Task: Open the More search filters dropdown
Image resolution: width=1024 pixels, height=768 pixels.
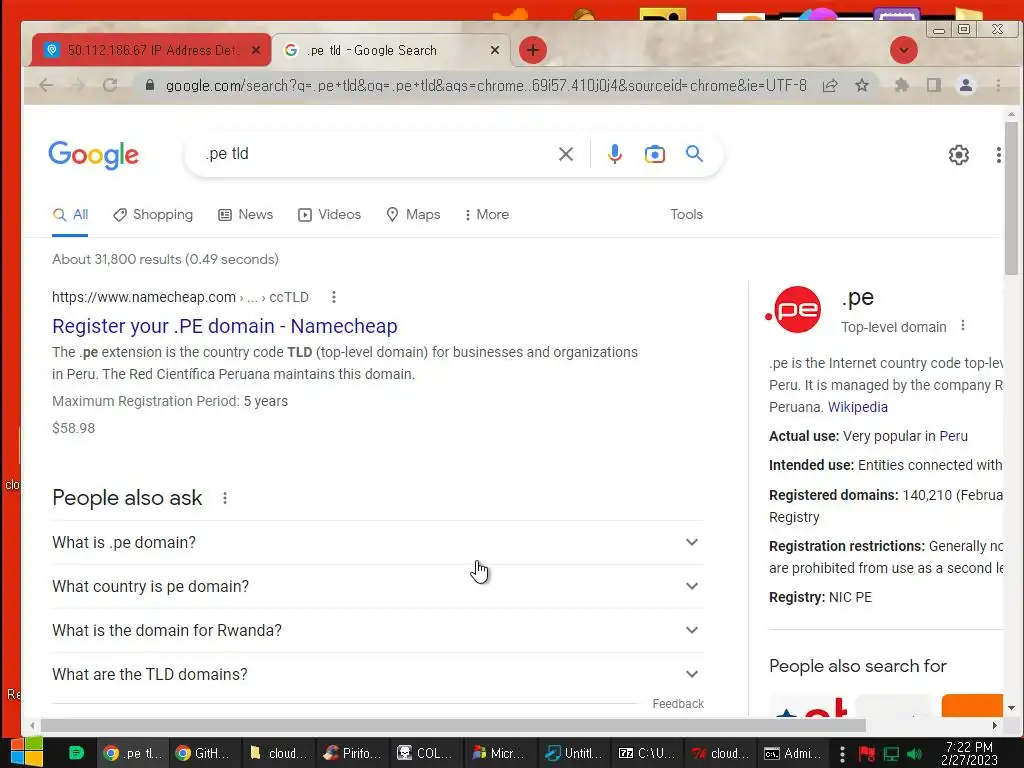Action: [x=487, y=214]
